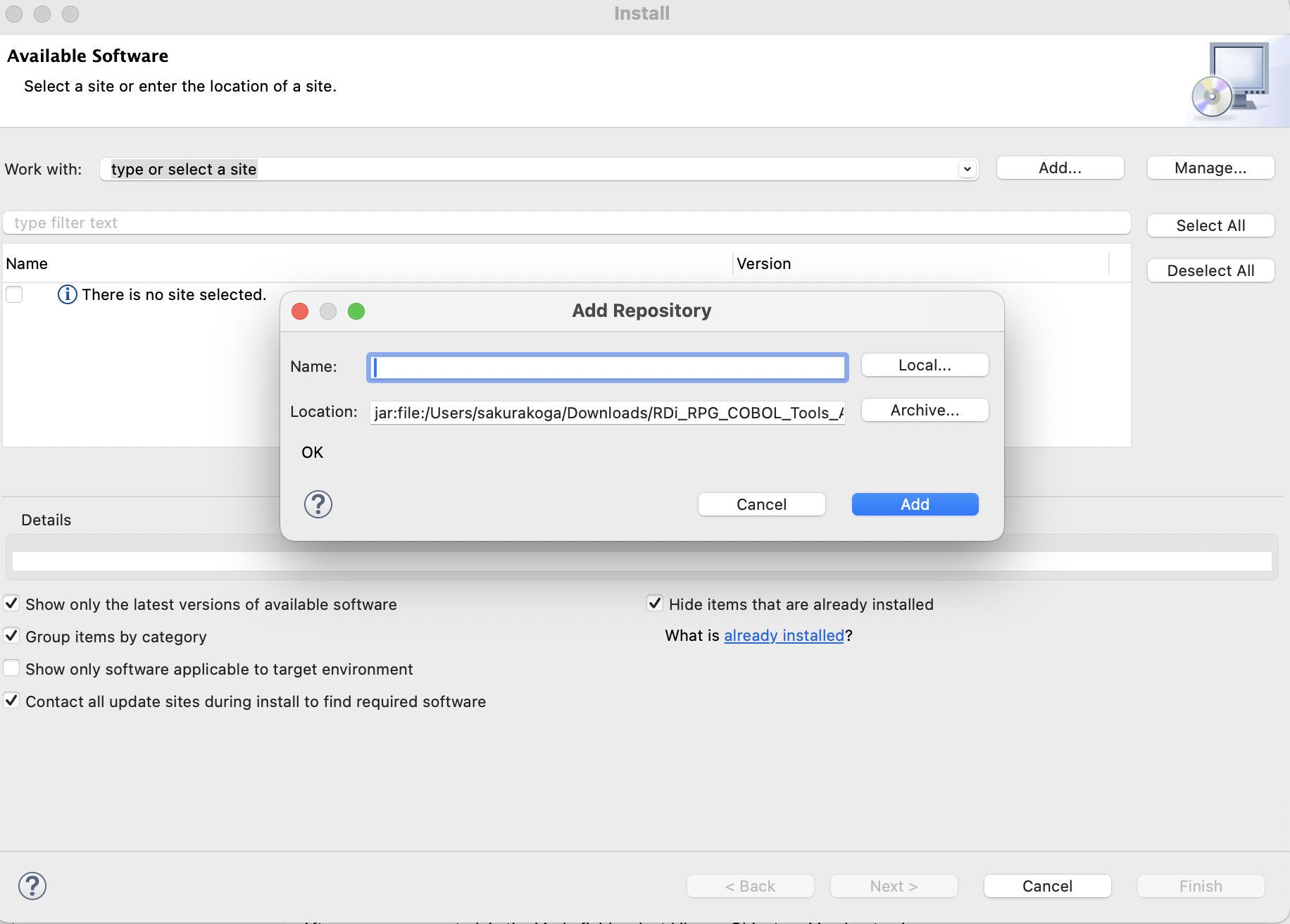Image resolution: width=1290 pixels, height=924 pixels.
Task: Click the Select All button
Action: pyautogui.click(x=1210, y=225)
